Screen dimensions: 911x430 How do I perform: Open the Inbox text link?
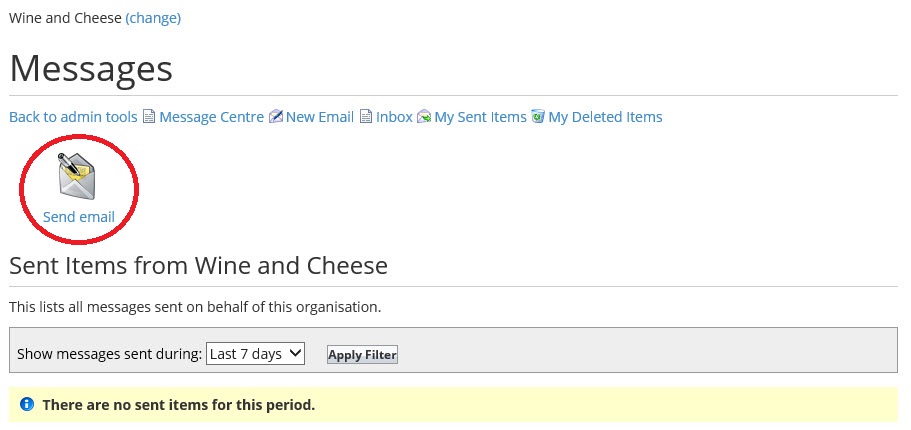coord(394,117)
